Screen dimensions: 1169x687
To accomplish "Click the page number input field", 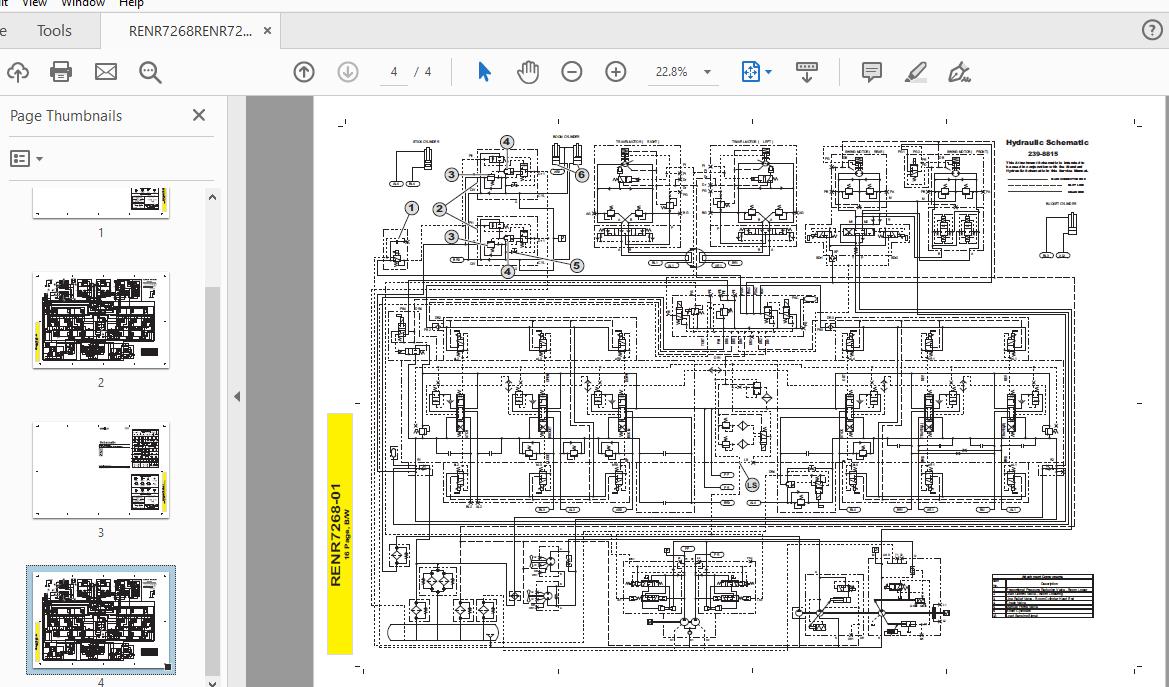I will (394, 72).
